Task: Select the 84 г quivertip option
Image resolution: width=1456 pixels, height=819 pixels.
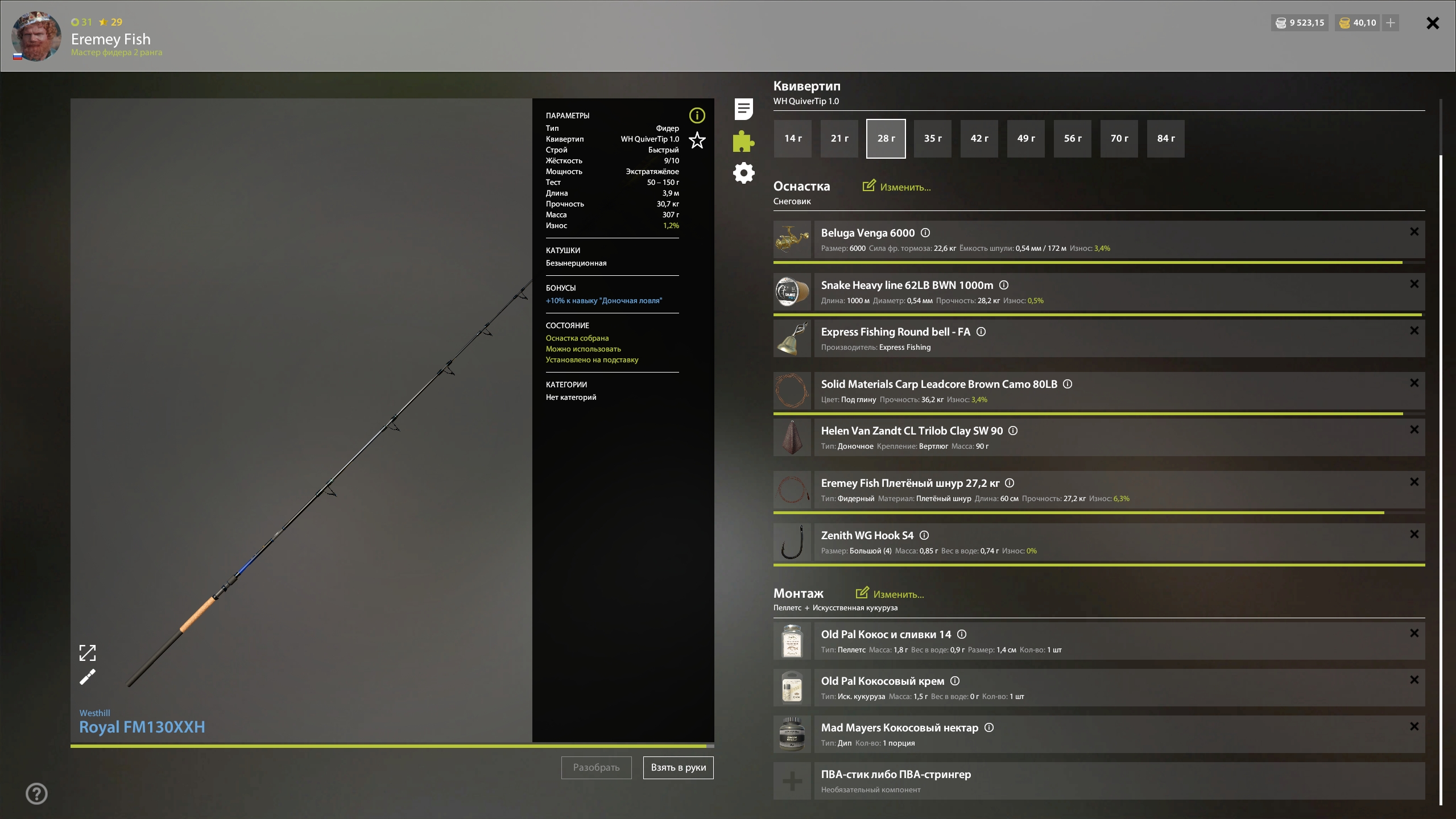Action: point(1165,139)
